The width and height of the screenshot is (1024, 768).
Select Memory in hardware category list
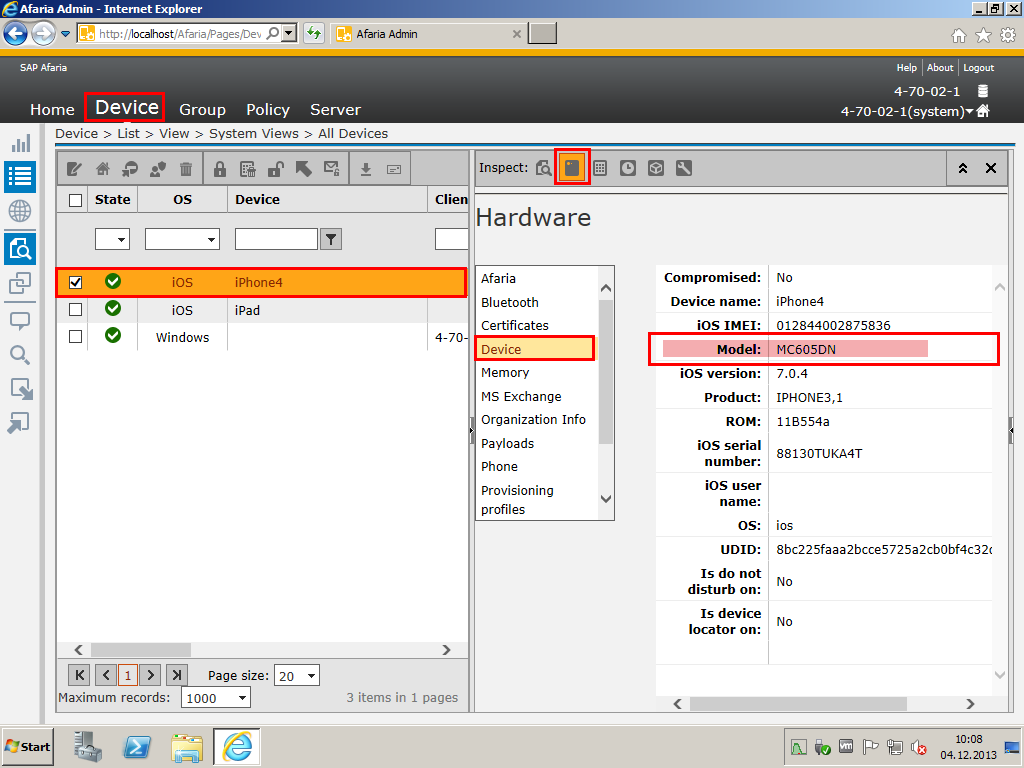[505, 372]
